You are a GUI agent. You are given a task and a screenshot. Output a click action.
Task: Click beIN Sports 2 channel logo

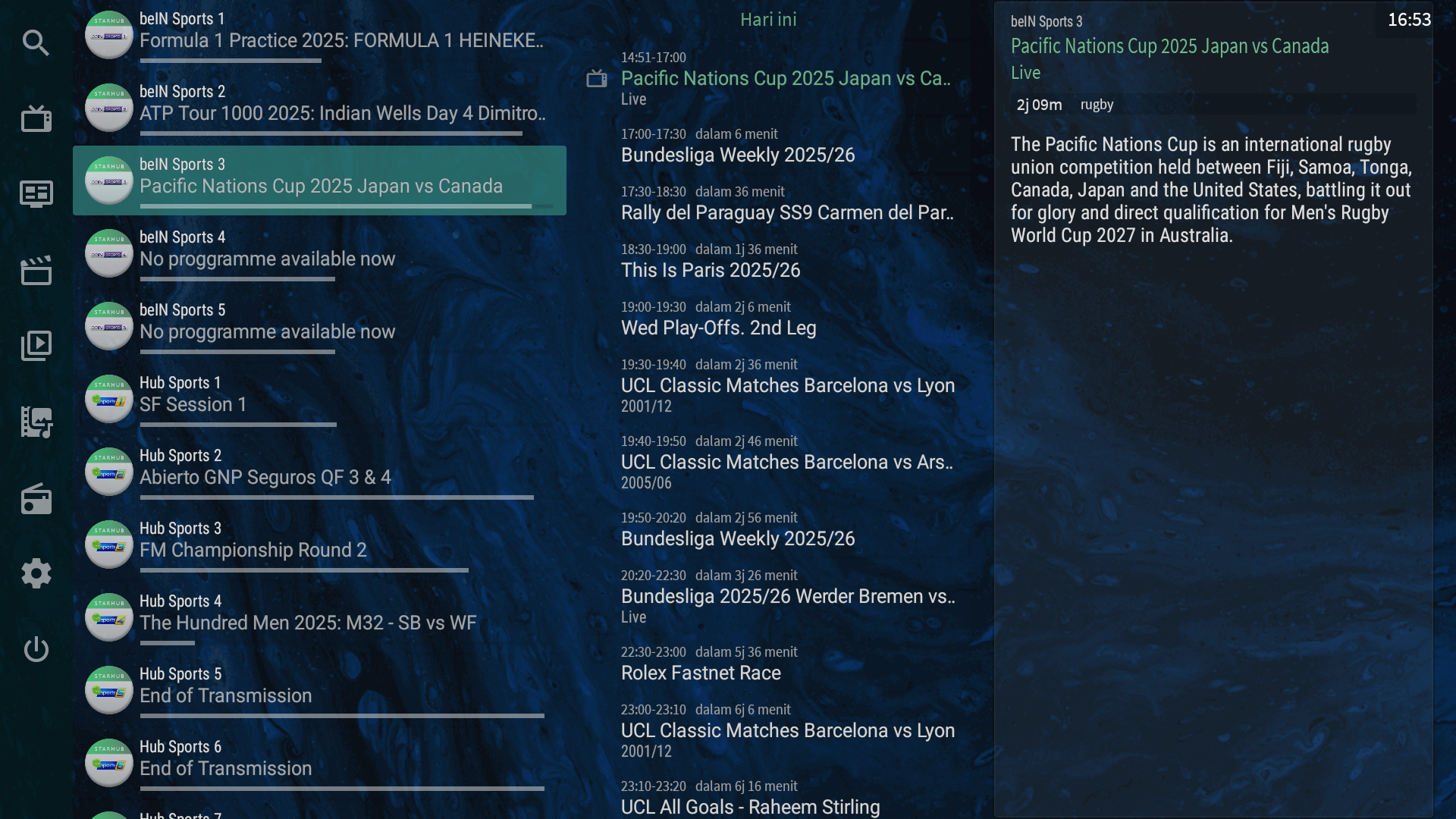(109, 108)
